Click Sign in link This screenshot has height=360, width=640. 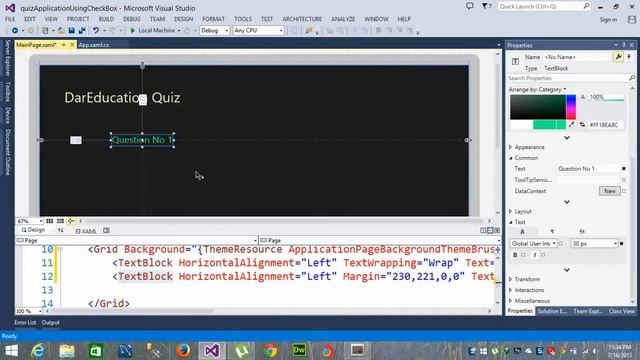coord(608,20)
